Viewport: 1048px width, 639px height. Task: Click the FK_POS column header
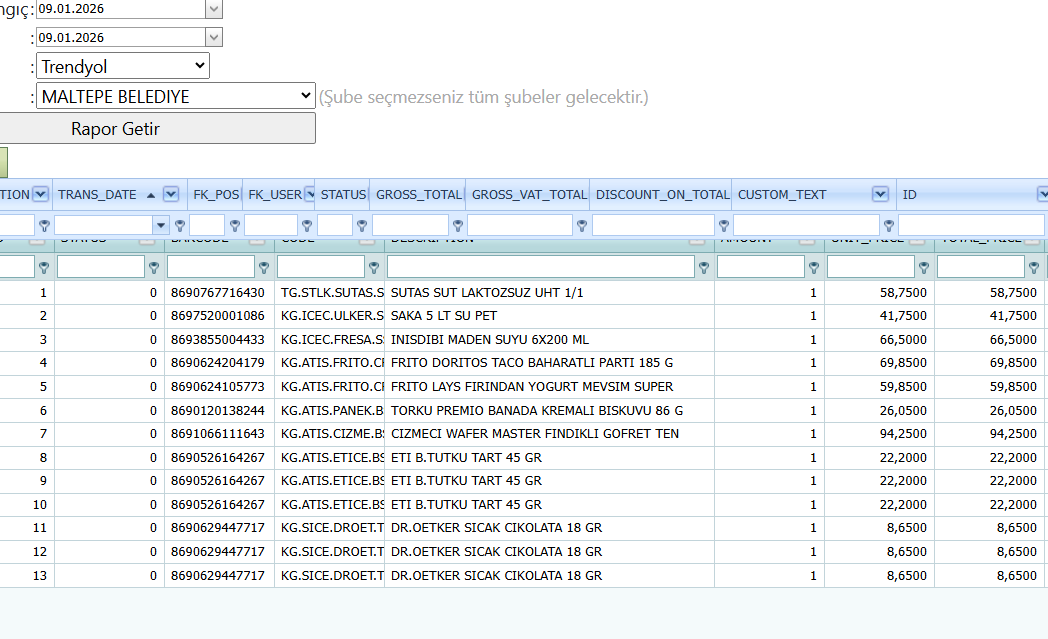(215, 195)
